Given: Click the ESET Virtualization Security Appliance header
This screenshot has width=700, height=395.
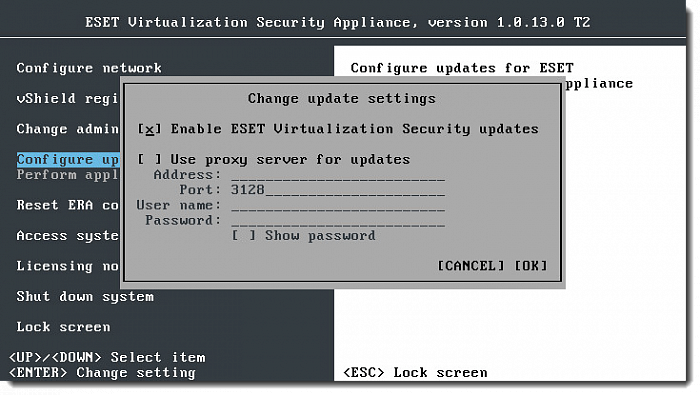Looking at the screenshot, I should coord(338,22).
